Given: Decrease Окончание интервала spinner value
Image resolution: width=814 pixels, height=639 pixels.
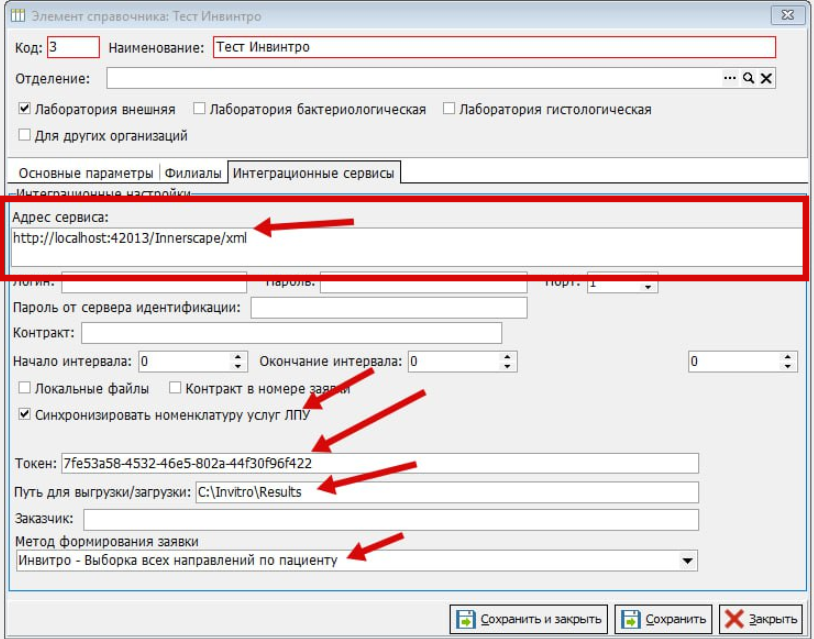Looking at the screenshot, I should (x=507, y=366).
